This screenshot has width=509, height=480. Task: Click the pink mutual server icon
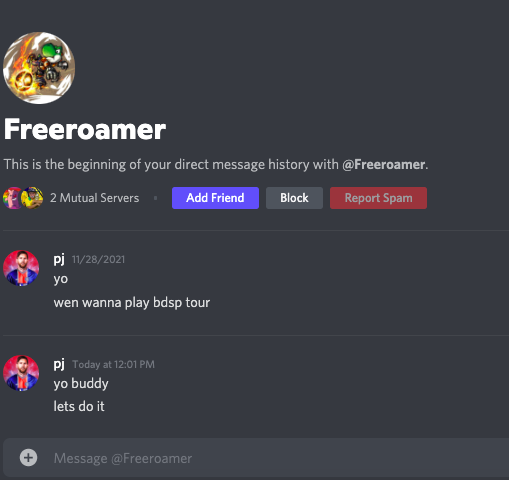pyautogui.click(x=12, y=198)
